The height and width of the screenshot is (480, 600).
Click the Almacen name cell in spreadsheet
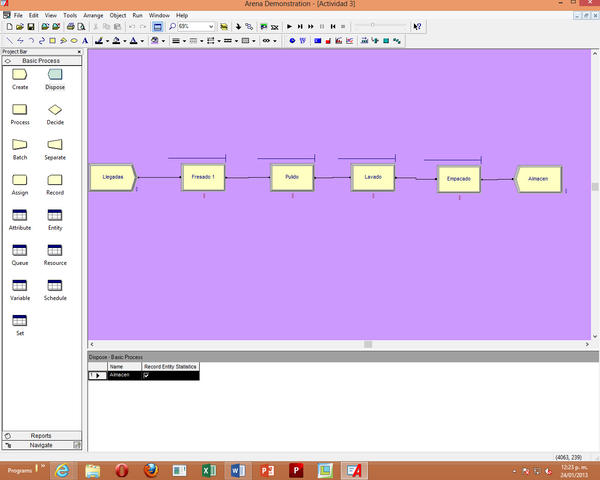(x=124, y=375)
